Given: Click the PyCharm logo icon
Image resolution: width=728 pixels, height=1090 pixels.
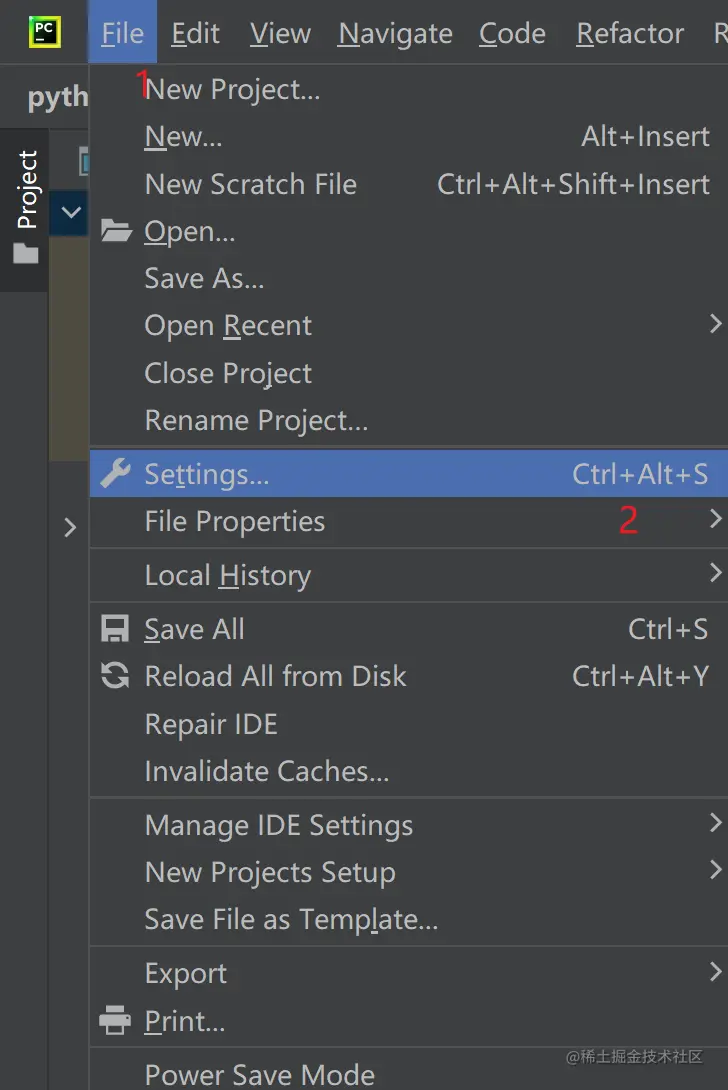Looking at the screenshot, I should 44,33.
